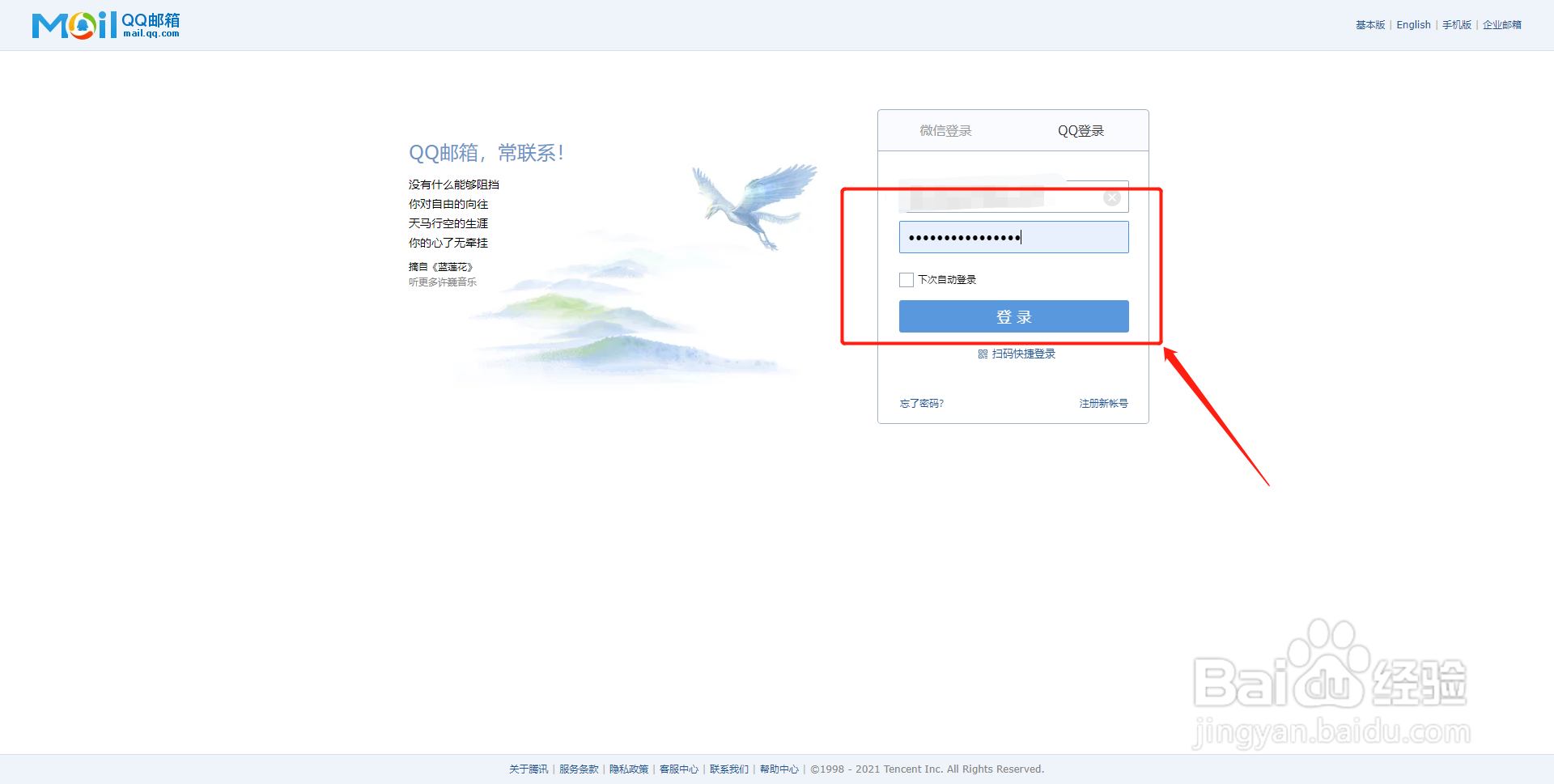Open 联系我们 in the footer
Image resolution: width=1554 pixels, height=784 pixels.
coord(729,769)
